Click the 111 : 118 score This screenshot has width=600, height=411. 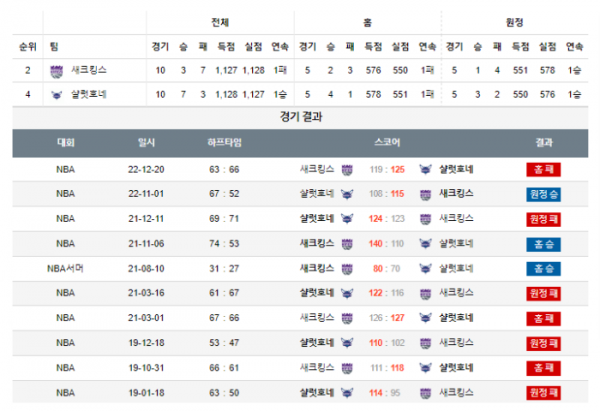point(387,368)
